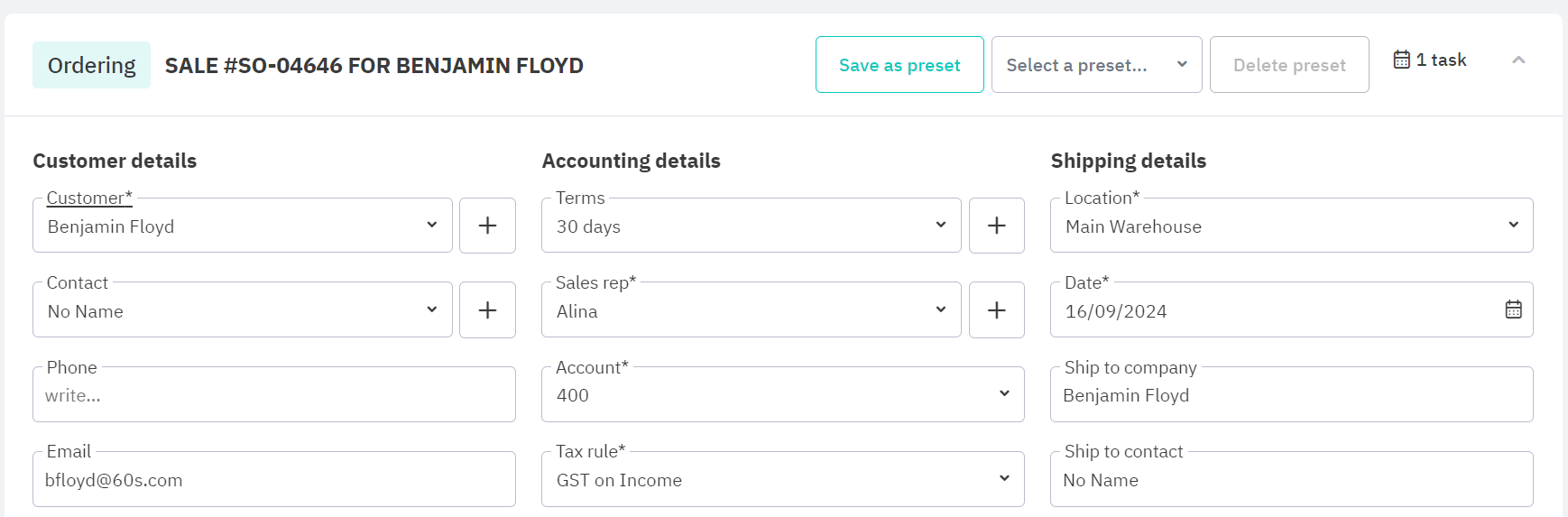
Task: Open the Location dropdown showing Main Warehouse
Action: pyautogui.click(x=1291, y=226)
